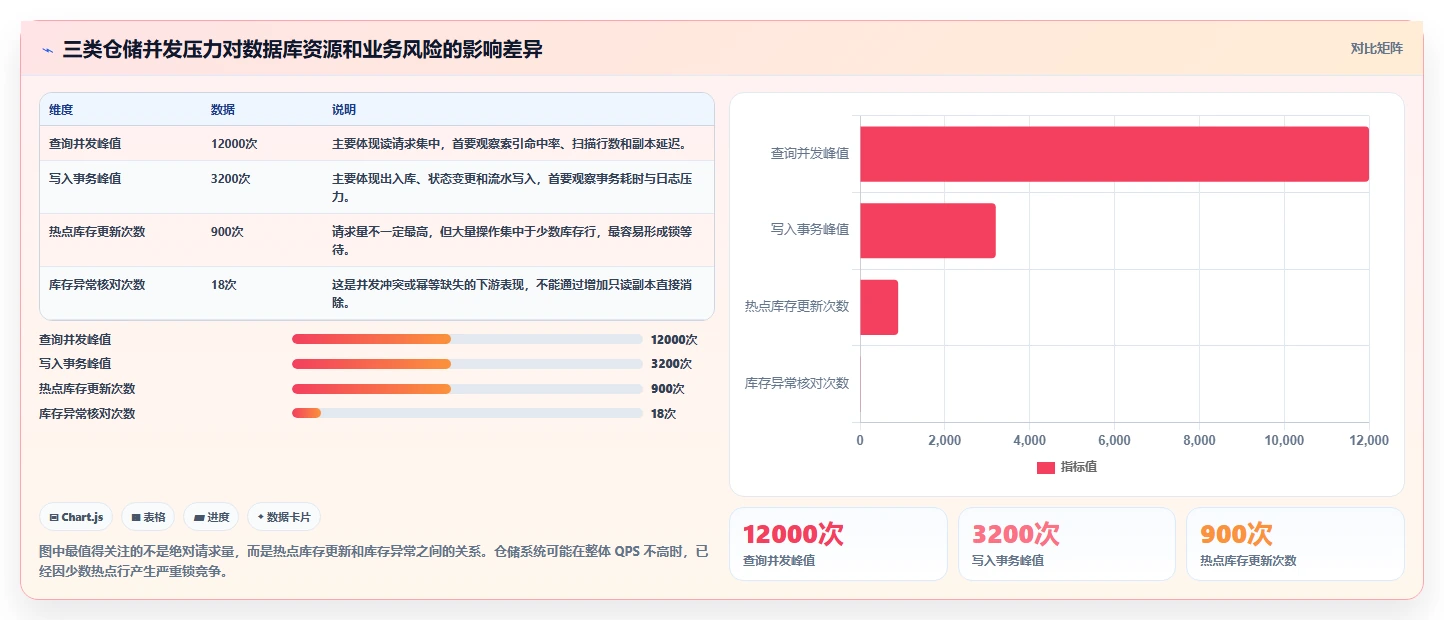Click table cell 热点库存更新次数
This screenshot has width=1444, height=620.
pyautogui.click(x=97, y=232)
